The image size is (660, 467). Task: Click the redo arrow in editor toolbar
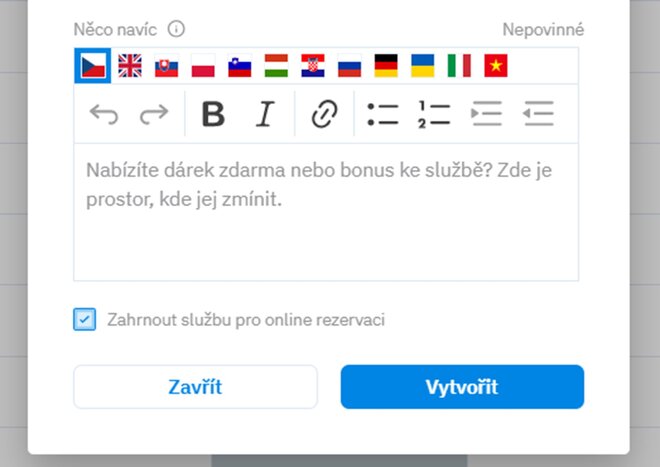point(153,115)
